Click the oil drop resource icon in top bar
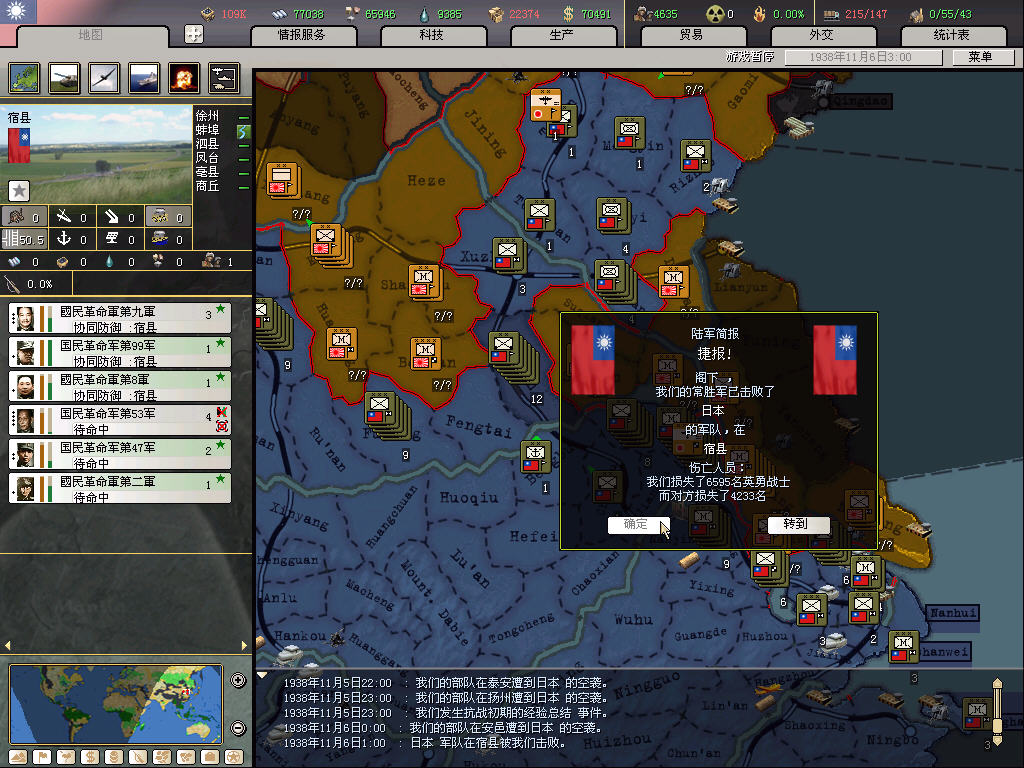 [x=425, y=14]
